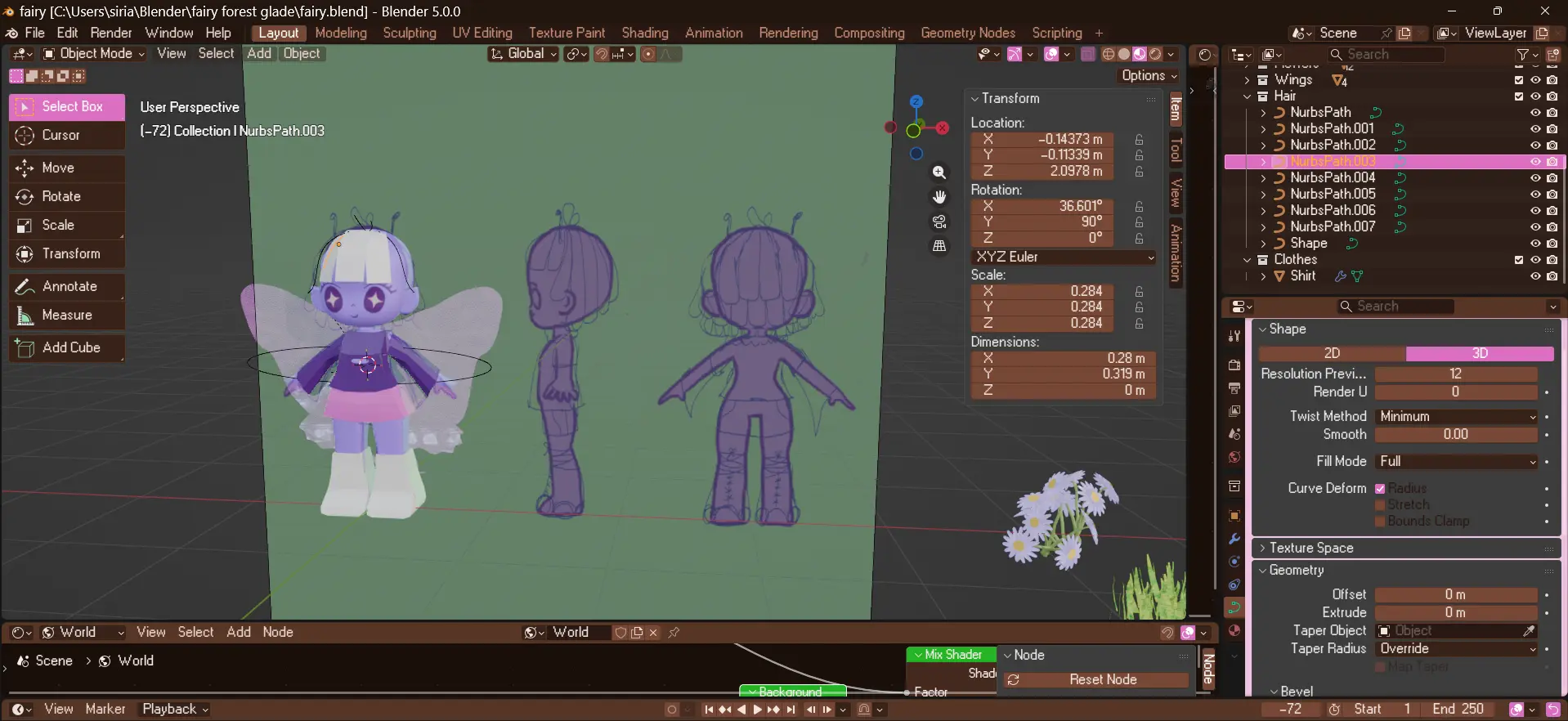
Task: Select the Select Box tool
Action: (67, 106)
